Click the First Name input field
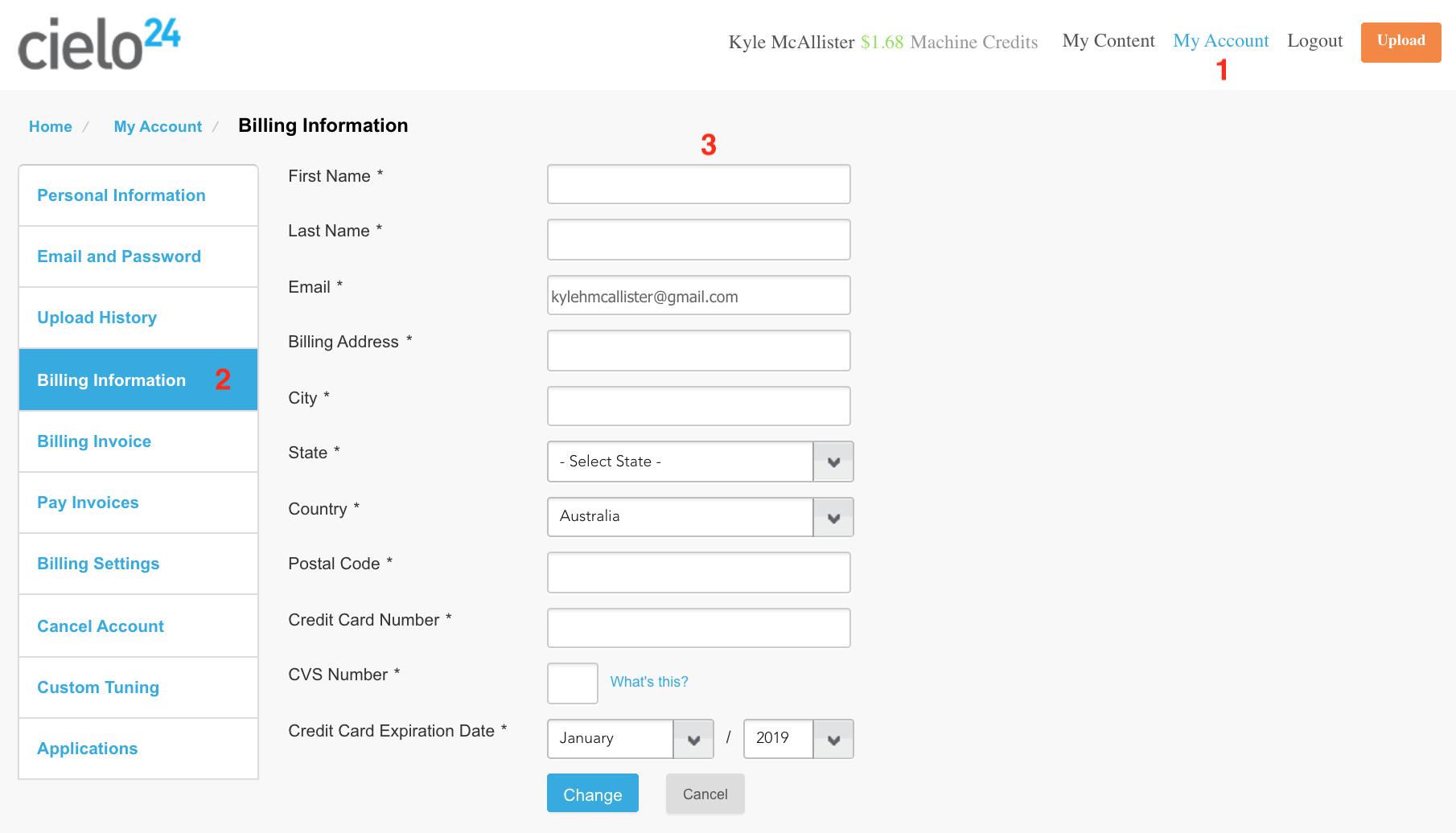This screenshot has height=833, width=1456. pos(699,184)
